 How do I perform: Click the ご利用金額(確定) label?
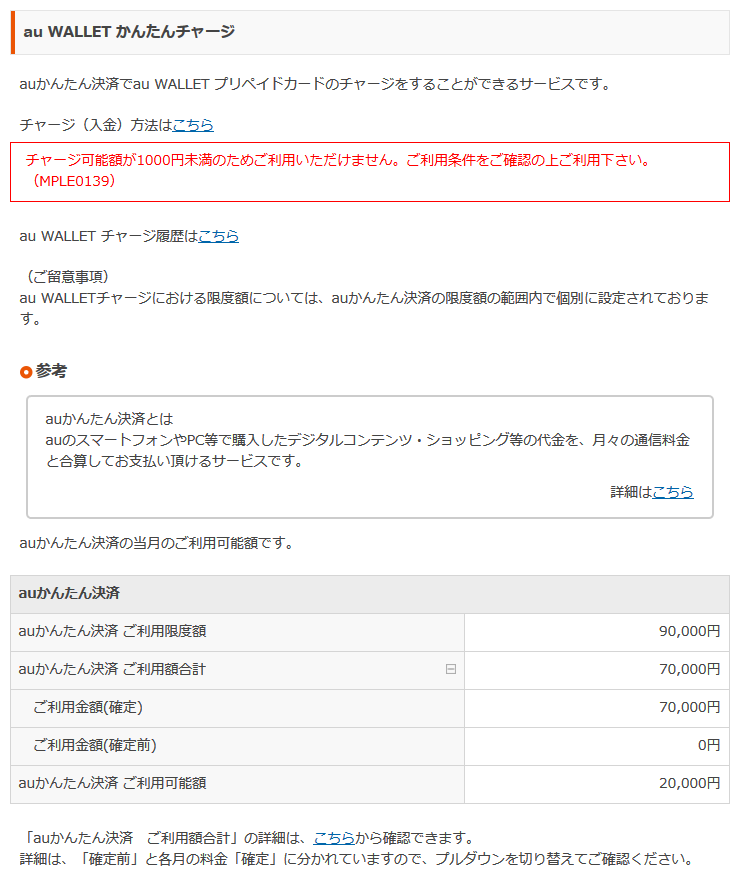point(88,707)
